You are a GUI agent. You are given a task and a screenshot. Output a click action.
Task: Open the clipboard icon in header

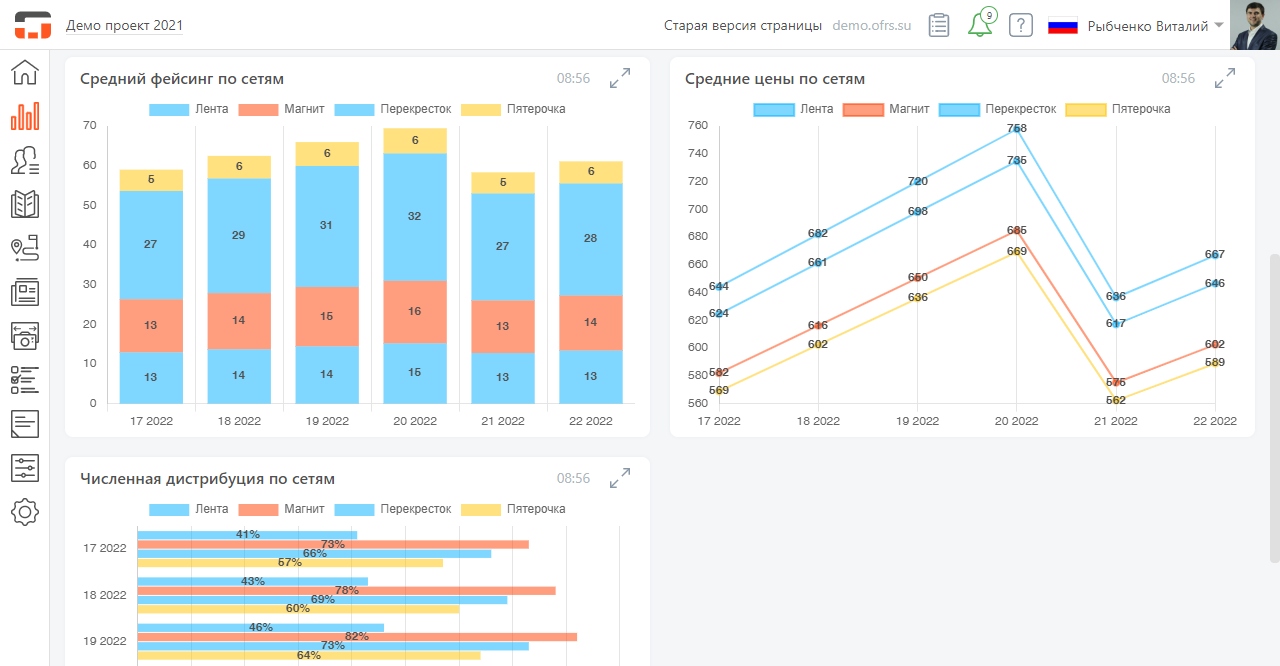[x=938, y=25]
